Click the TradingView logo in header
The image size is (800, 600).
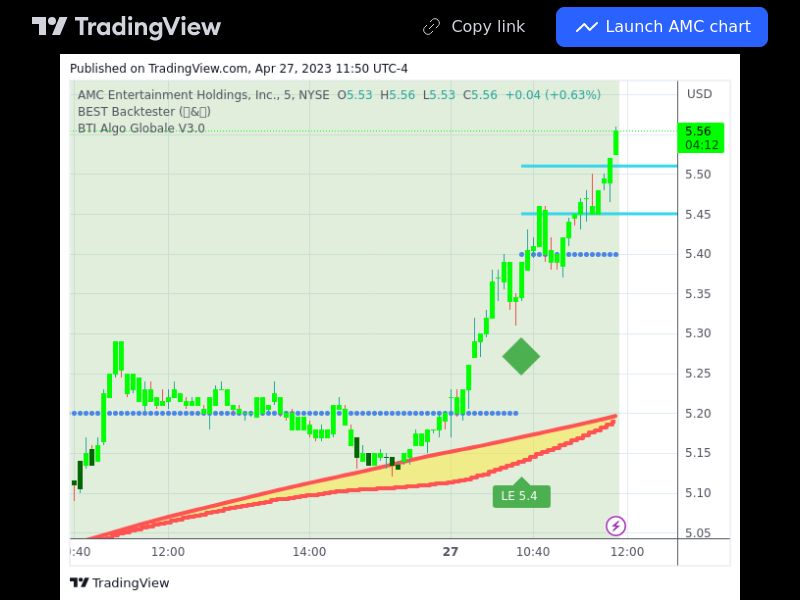pos(126,27)
